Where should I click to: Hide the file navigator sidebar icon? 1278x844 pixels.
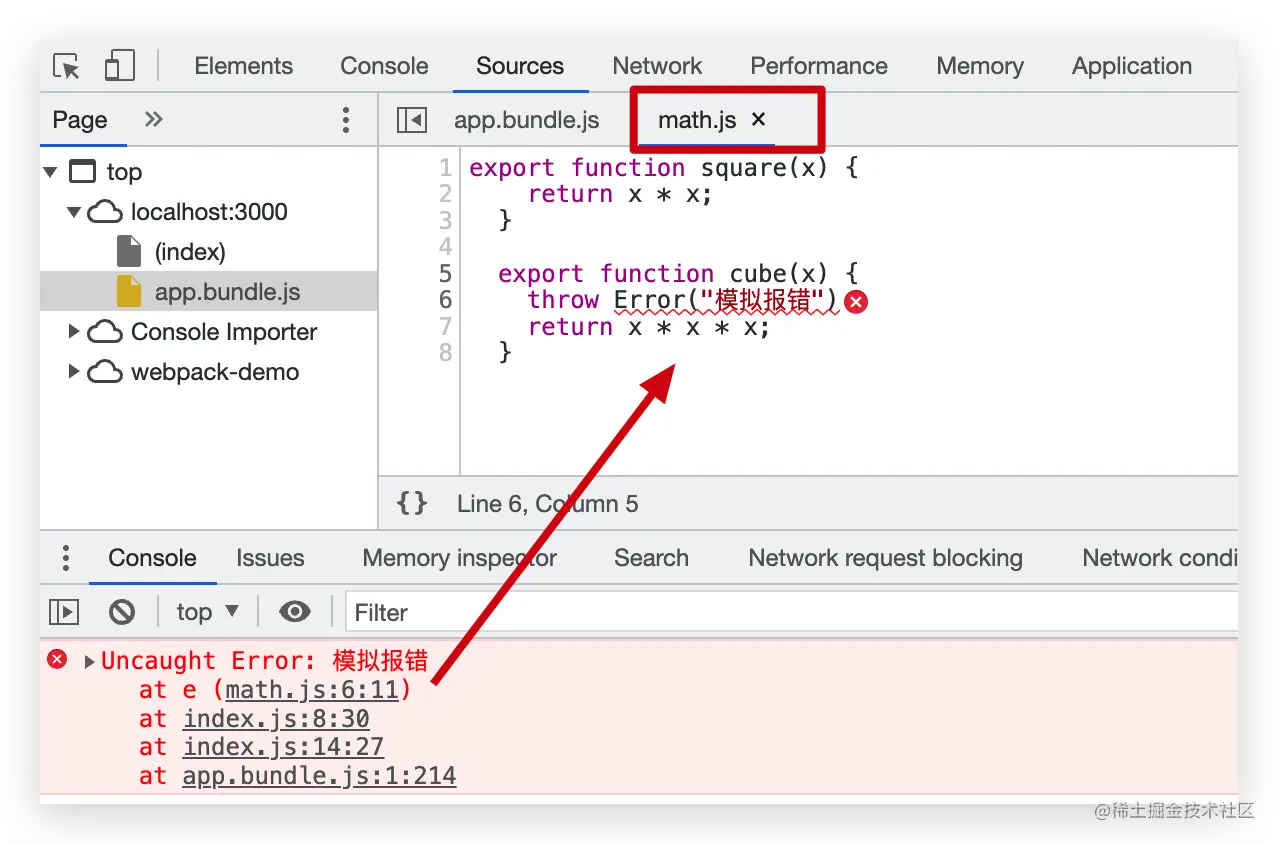click(x=412, y=120)
